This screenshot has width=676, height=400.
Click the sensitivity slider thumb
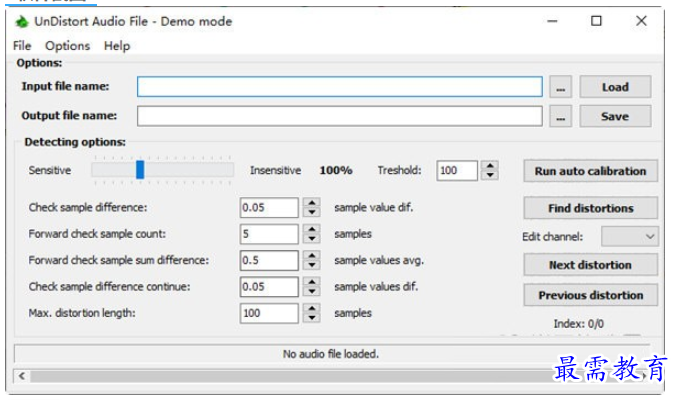point(140,170)
